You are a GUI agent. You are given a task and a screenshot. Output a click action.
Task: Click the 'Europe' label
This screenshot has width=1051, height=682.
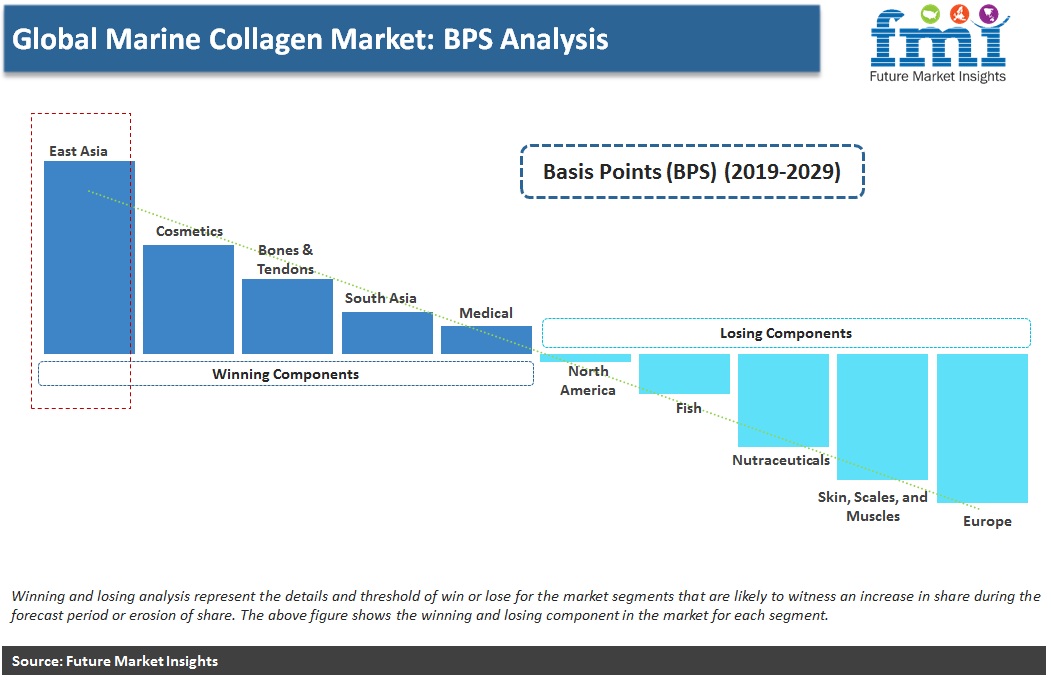(x=987, y=522)
